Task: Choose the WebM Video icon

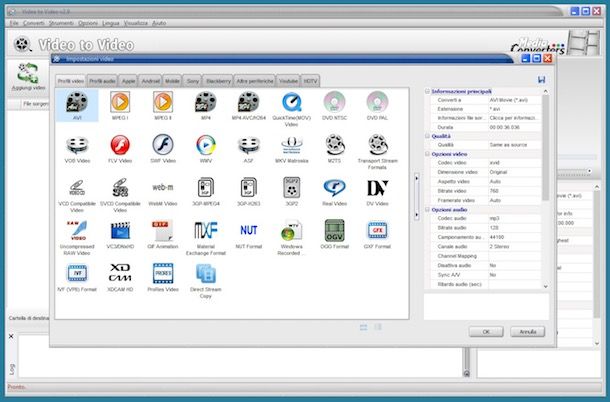Action: pyautogui.click(x=163, y=188)
